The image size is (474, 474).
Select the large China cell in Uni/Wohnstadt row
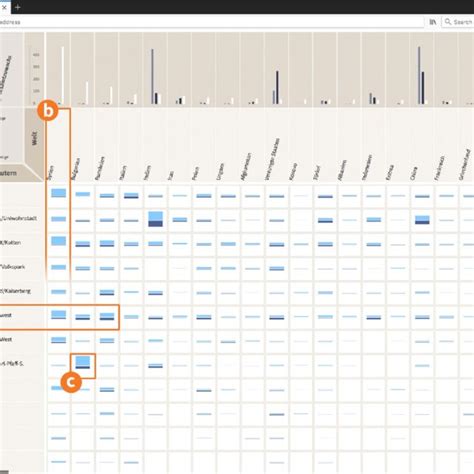point(422,220)
